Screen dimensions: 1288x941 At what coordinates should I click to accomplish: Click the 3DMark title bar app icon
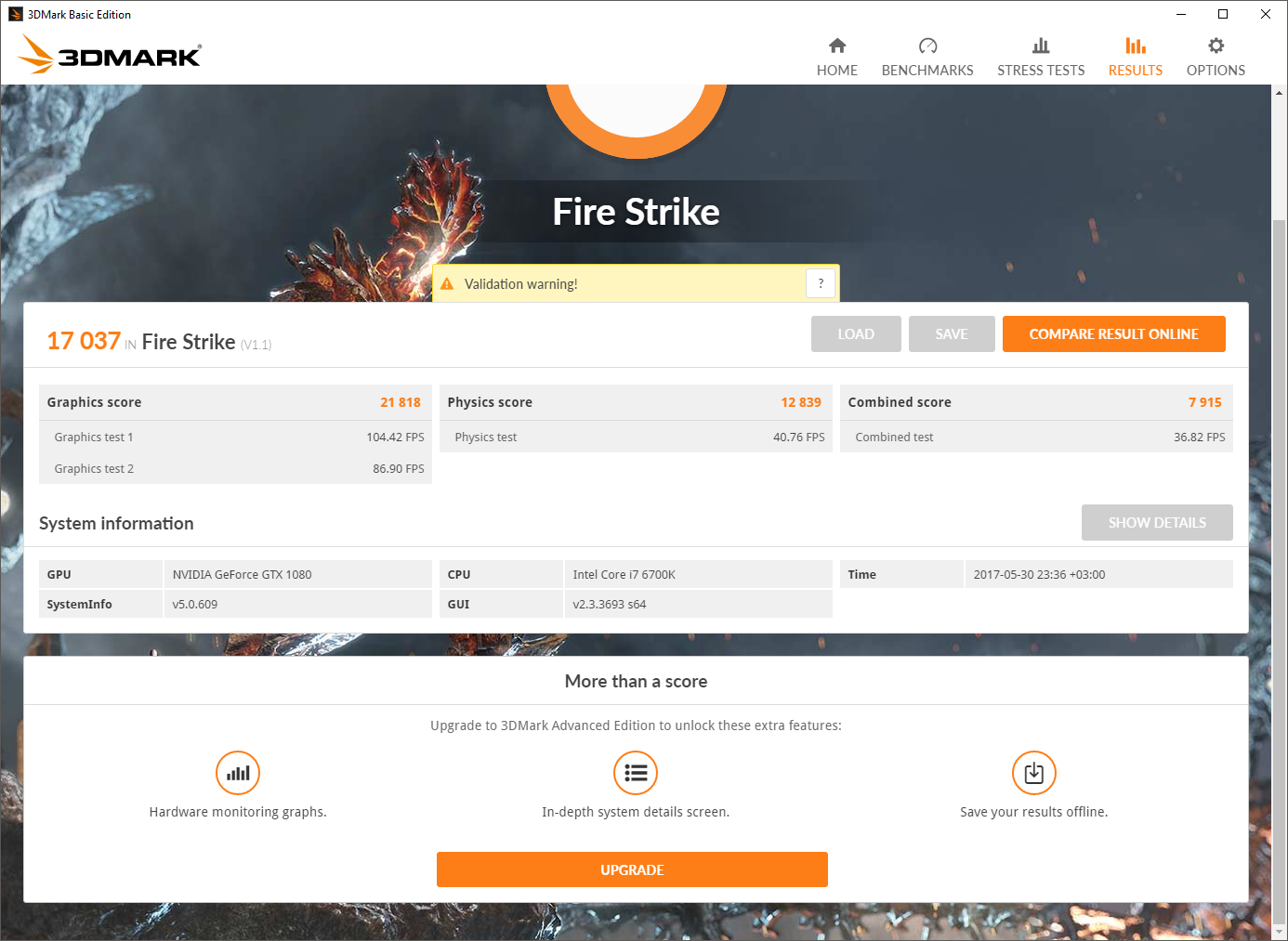[x=16, y=14]
